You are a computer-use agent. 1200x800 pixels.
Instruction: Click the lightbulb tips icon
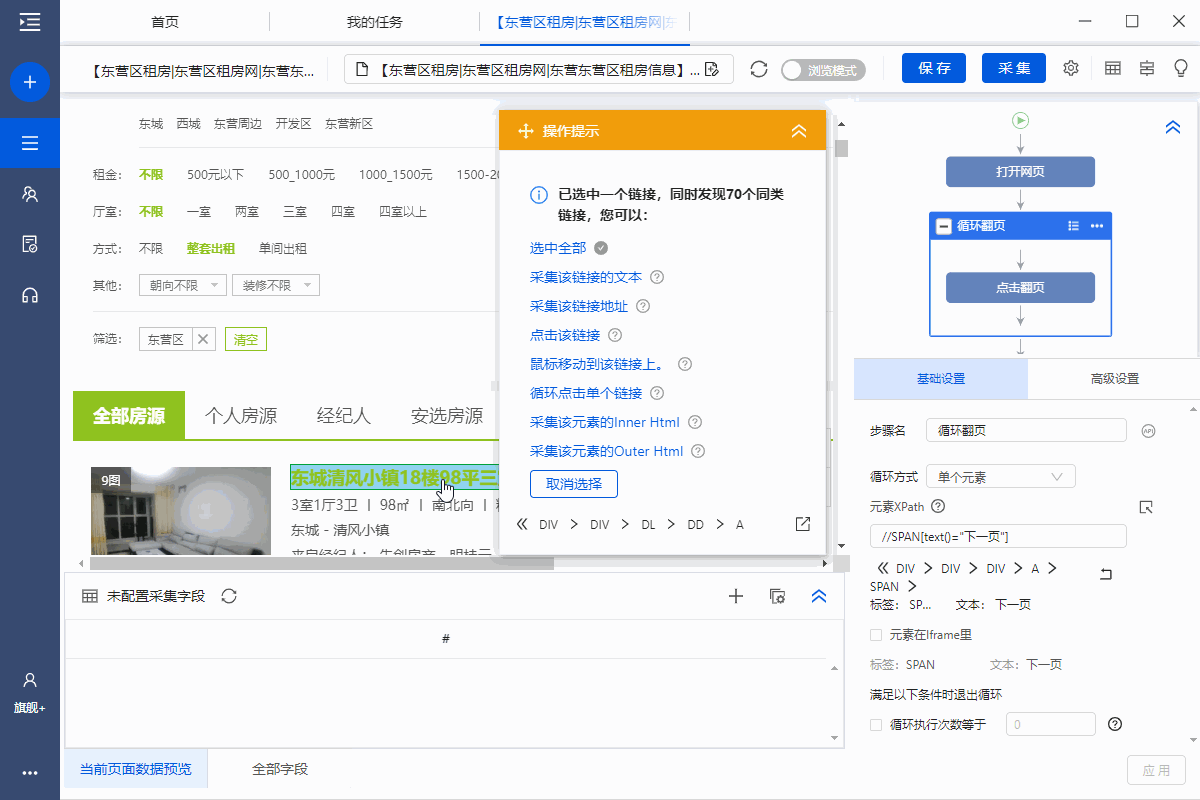click(1181, 68)
